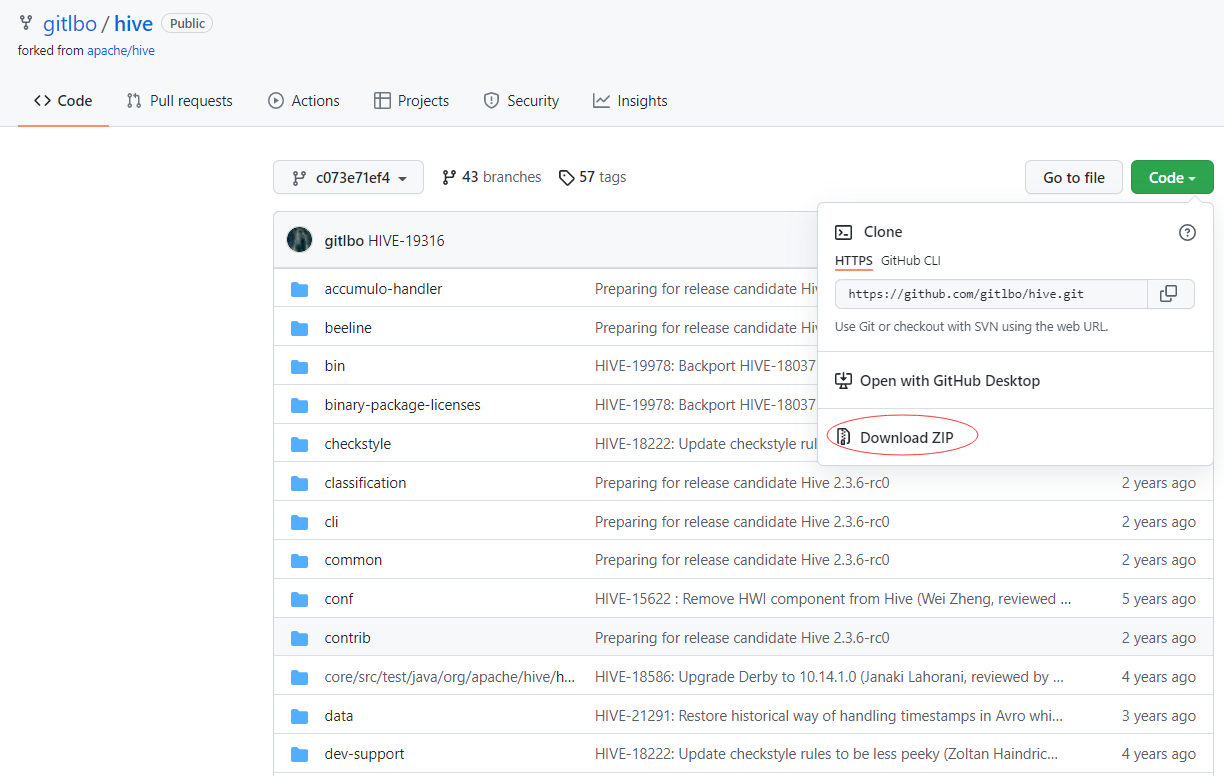The image size is (1224, 776).
Task: Open the HIVE-15622 commit message for conf
Action: [x=833, y=599]
